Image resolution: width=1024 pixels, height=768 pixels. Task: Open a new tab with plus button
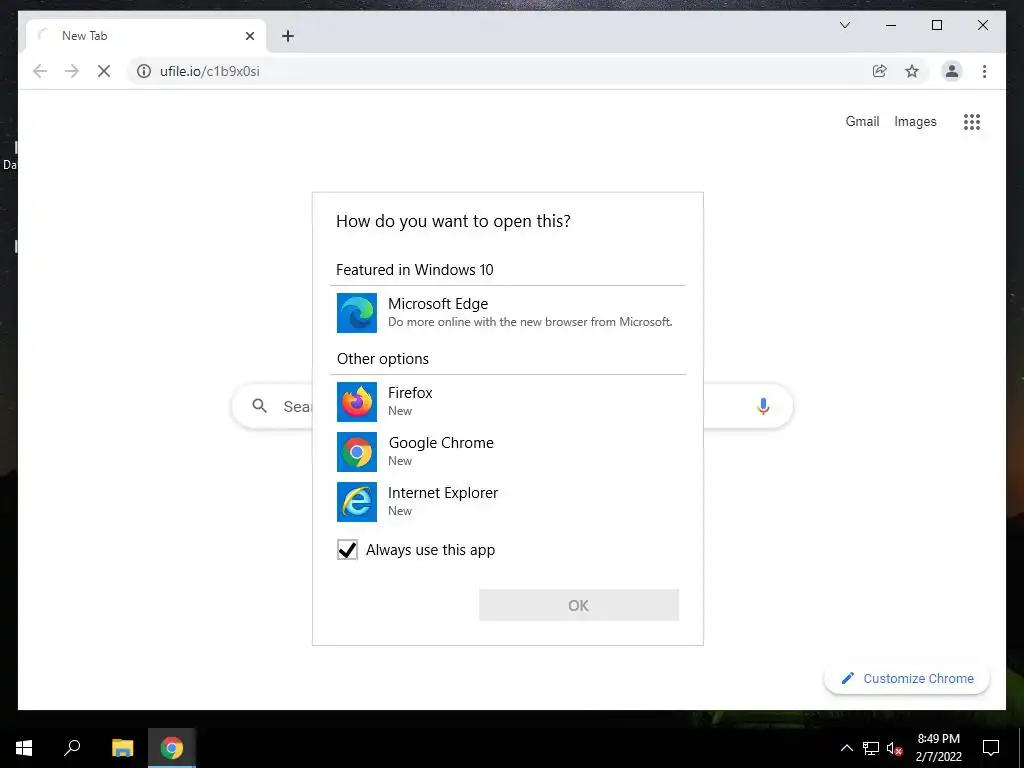pyautogui.click(x=288, y=36)
